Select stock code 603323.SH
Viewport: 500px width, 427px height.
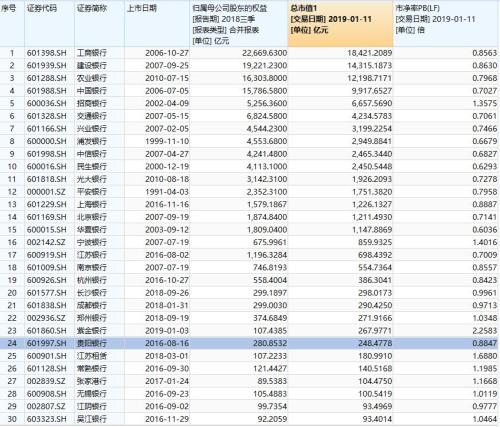tap(47, 419)
